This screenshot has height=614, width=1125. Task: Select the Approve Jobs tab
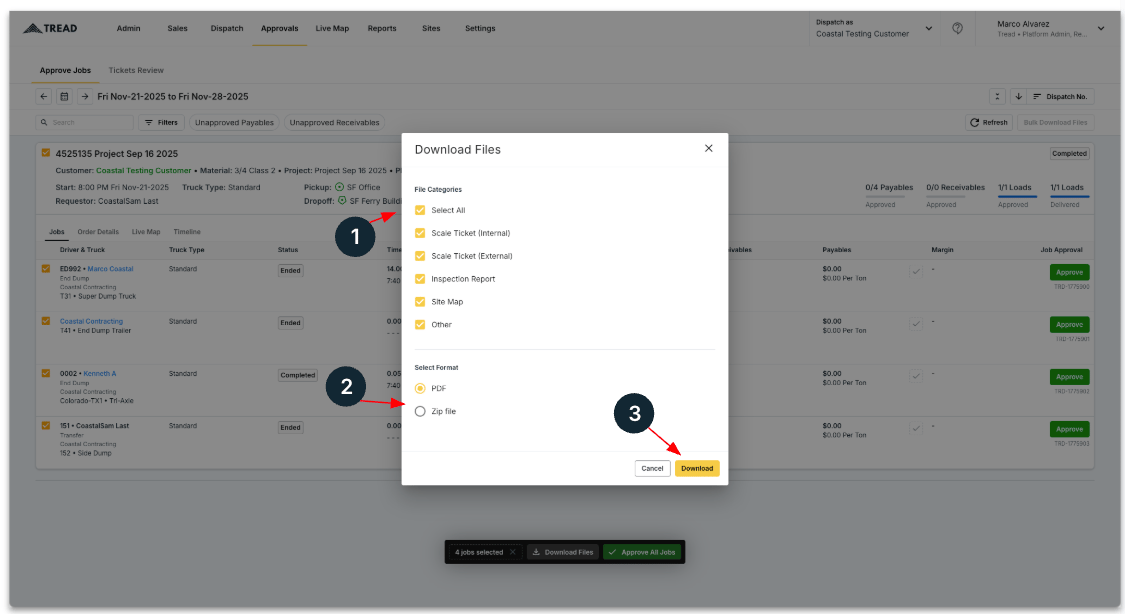pos(65,70)
